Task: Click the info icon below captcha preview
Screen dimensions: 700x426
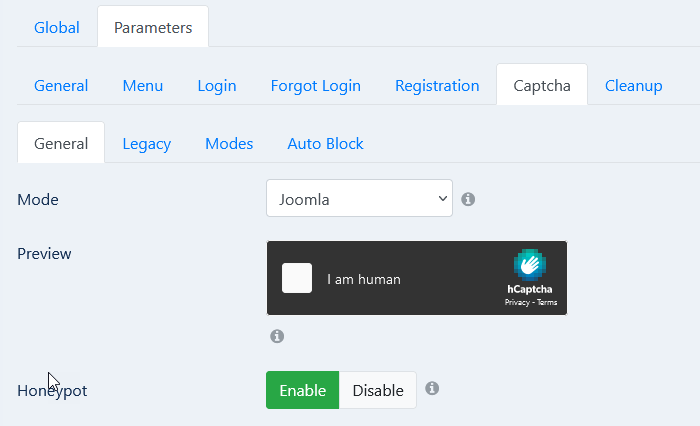Action: (x=277, y=336)
